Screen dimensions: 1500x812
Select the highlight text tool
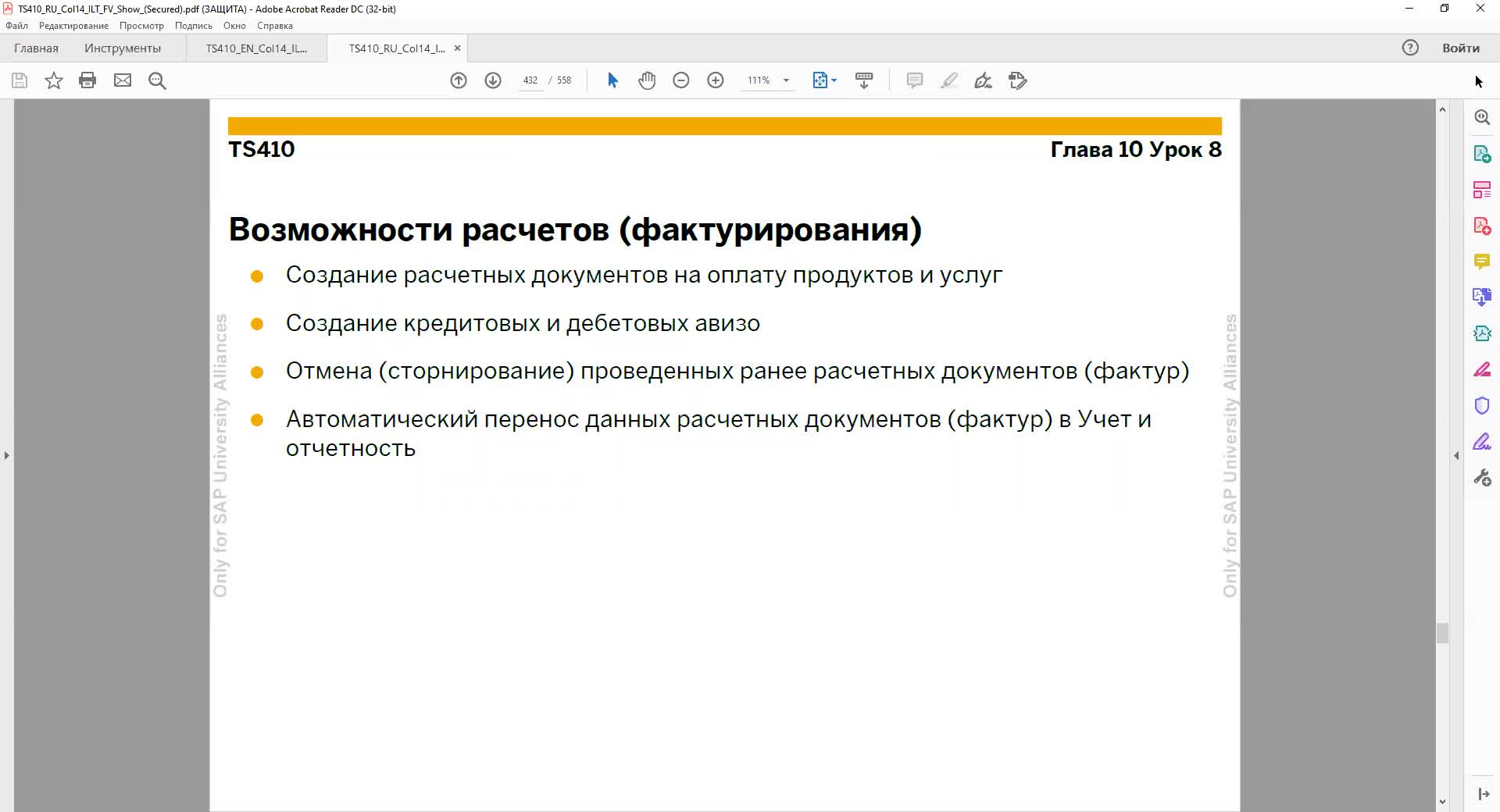coord(948,80)
